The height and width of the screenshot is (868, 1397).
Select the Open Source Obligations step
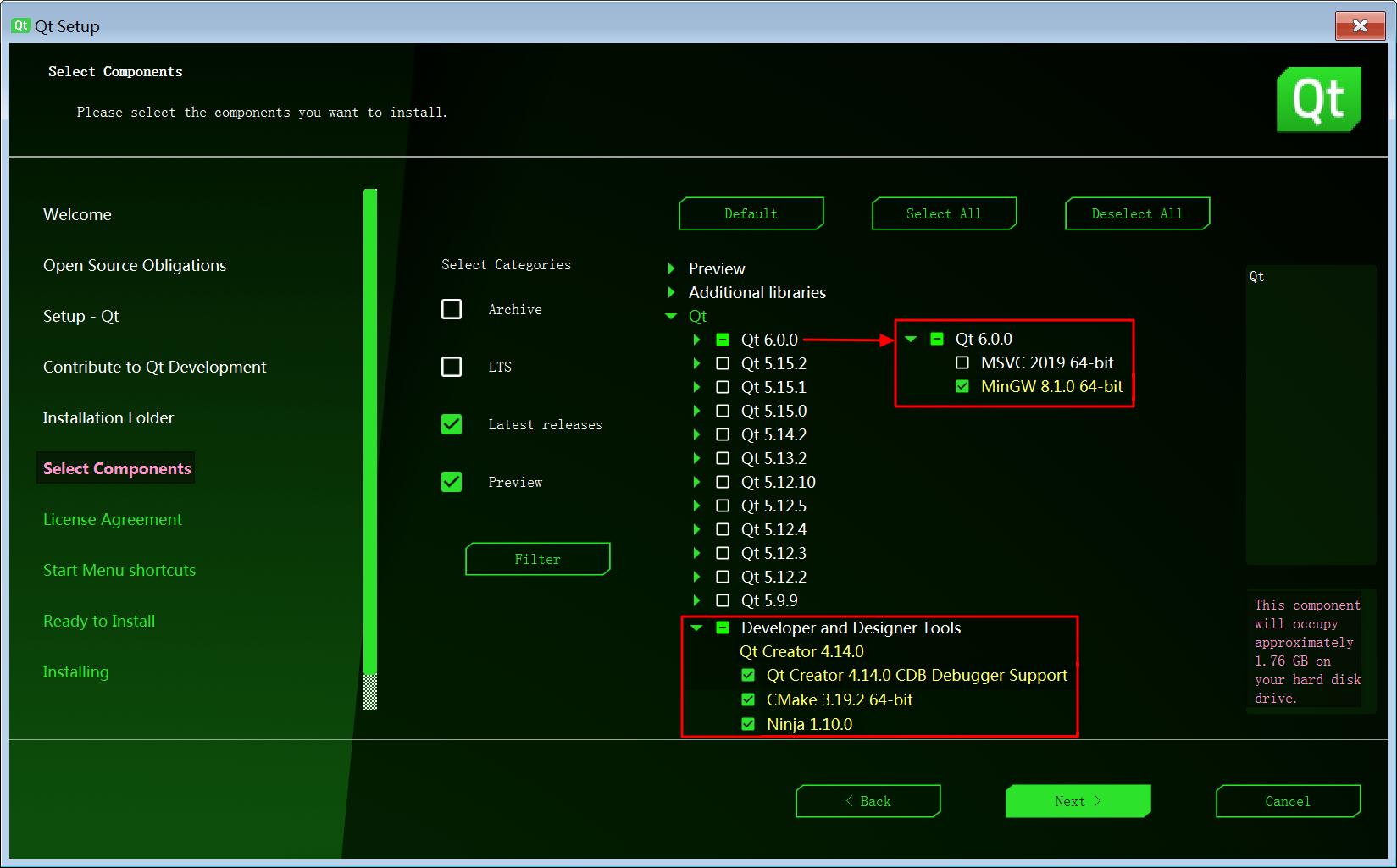(x=135, y=265)
